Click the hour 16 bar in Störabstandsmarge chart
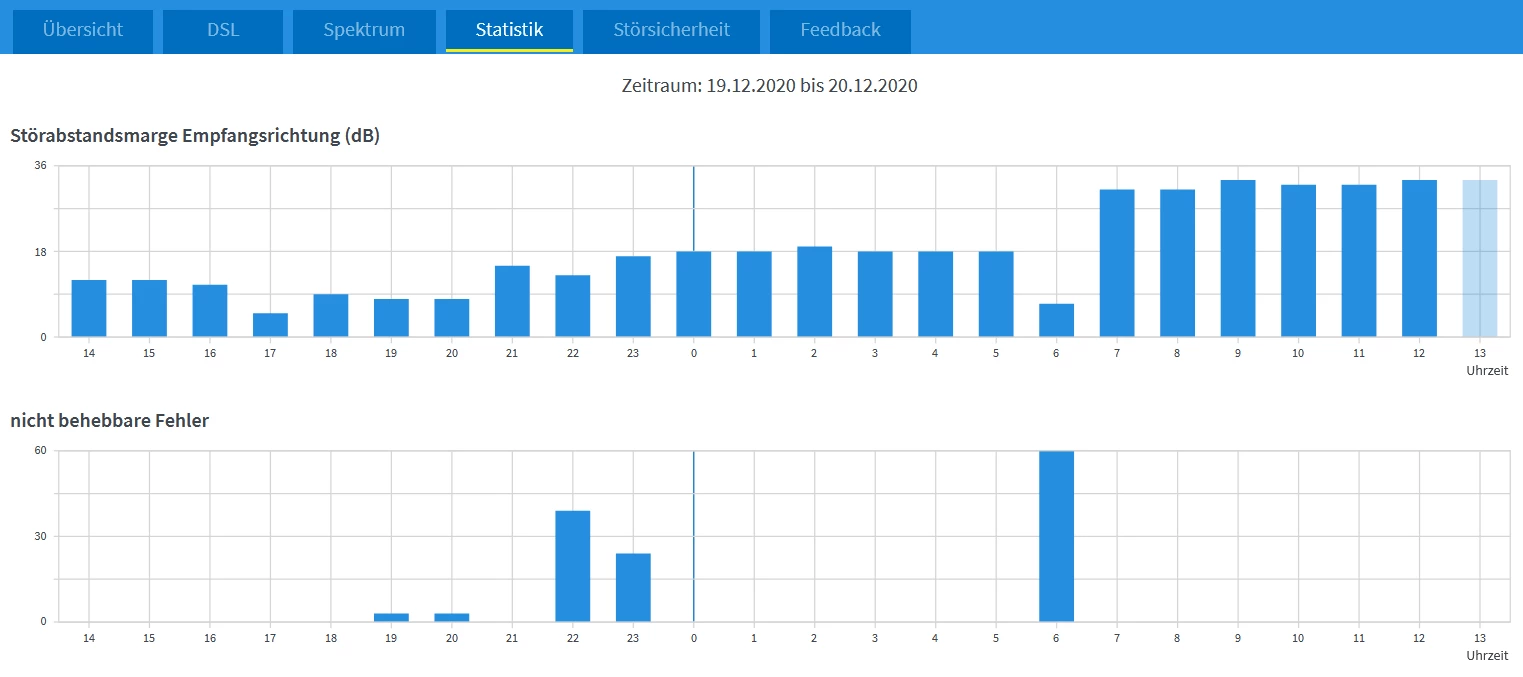 point(210,311)
